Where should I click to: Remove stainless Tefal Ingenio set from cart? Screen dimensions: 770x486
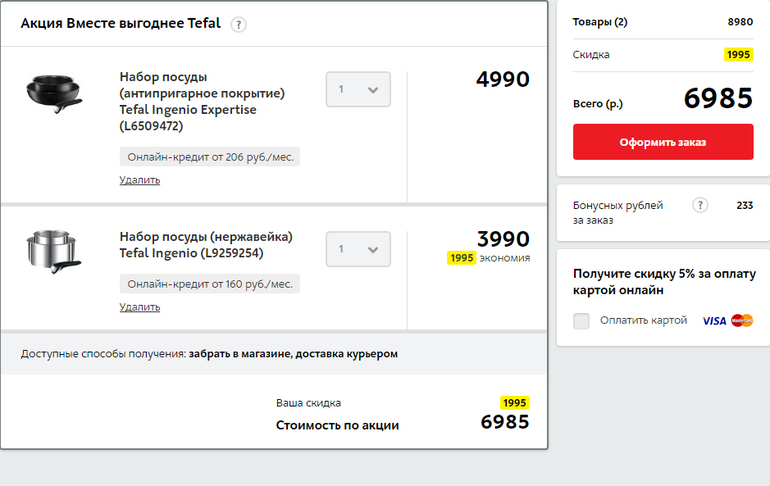click(x=139, y=307)
